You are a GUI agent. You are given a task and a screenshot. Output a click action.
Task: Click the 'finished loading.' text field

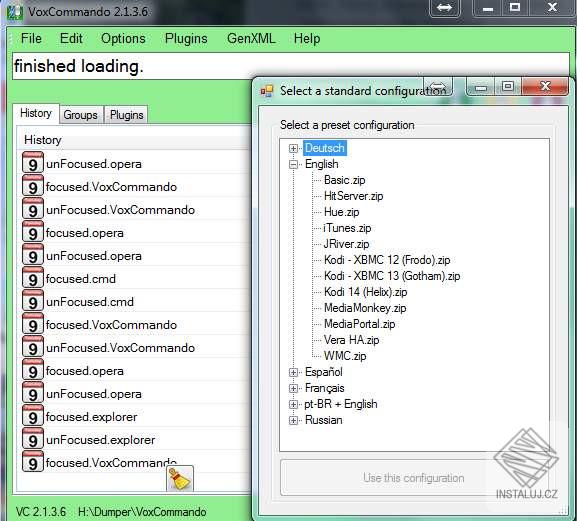point(291,66)
